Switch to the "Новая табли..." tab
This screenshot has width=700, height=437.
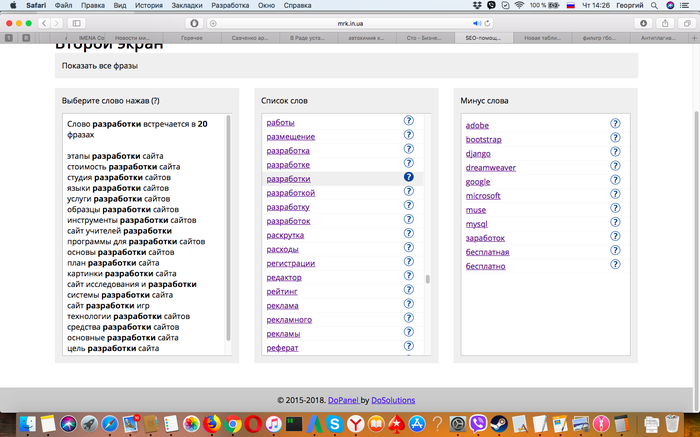click(540, 38)
